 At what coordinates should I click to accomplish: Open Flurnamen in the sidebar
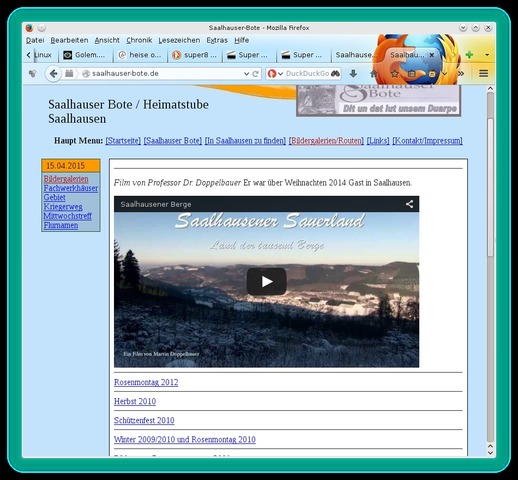point(61,225)
